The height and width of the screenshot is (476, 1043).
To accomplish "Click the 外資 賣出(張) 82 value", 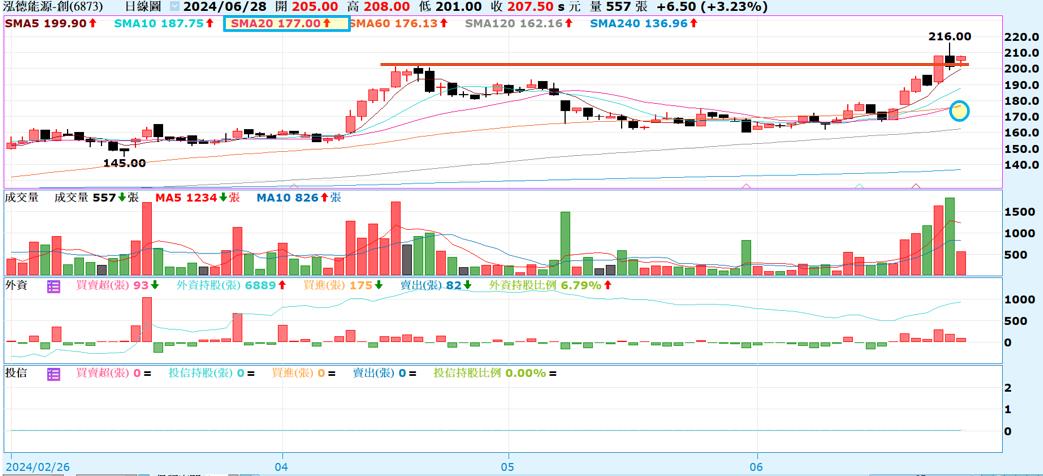I will [436, 285].
